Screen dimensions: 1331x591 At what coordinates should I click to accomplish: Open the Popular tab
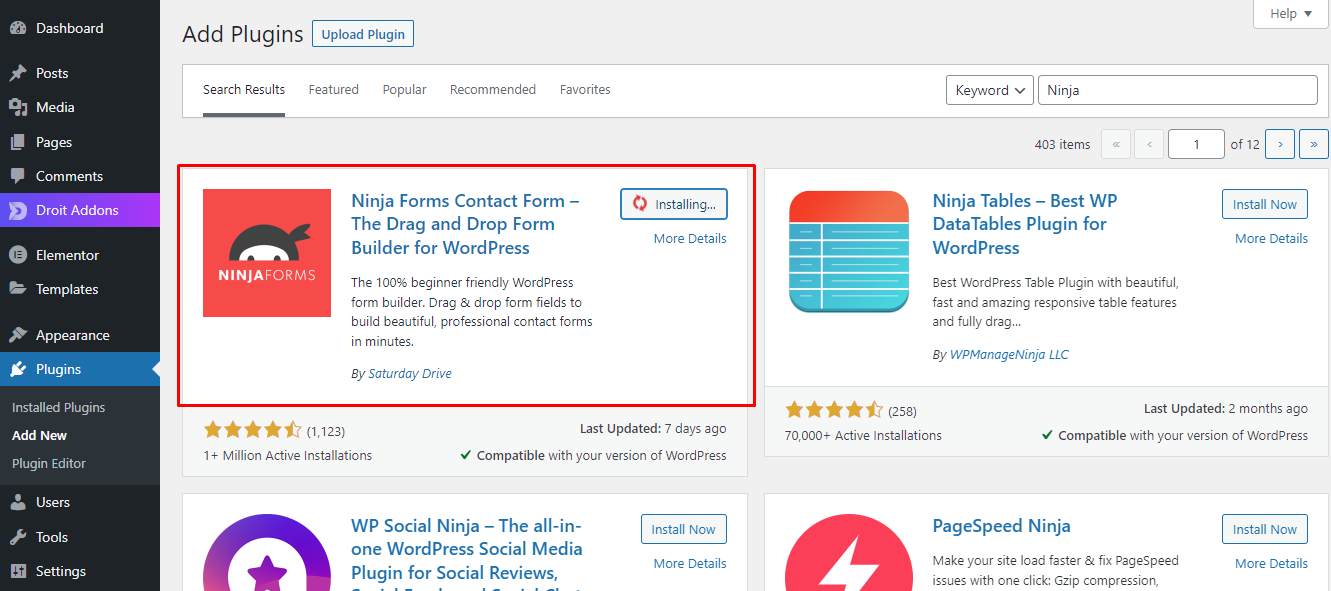[x=404, y=90]
